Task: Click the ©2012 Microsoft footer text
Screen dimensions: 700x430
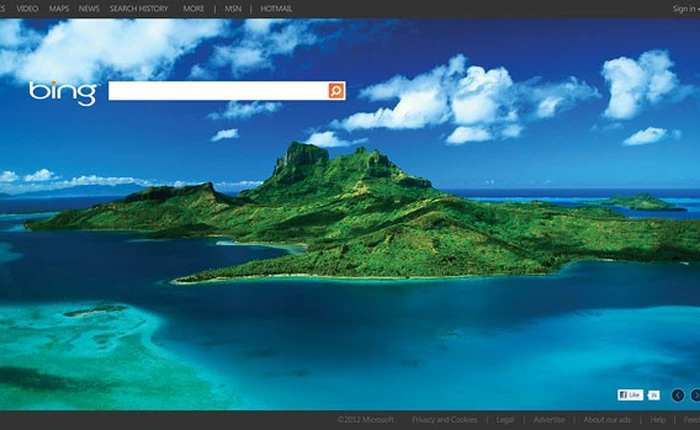Action: click(366, 420)
